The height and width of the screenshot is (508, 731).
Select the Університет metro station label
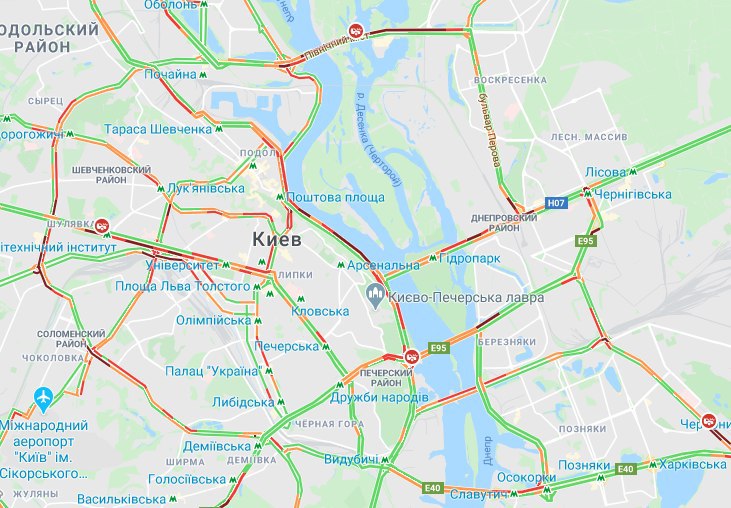pos(182,265)
